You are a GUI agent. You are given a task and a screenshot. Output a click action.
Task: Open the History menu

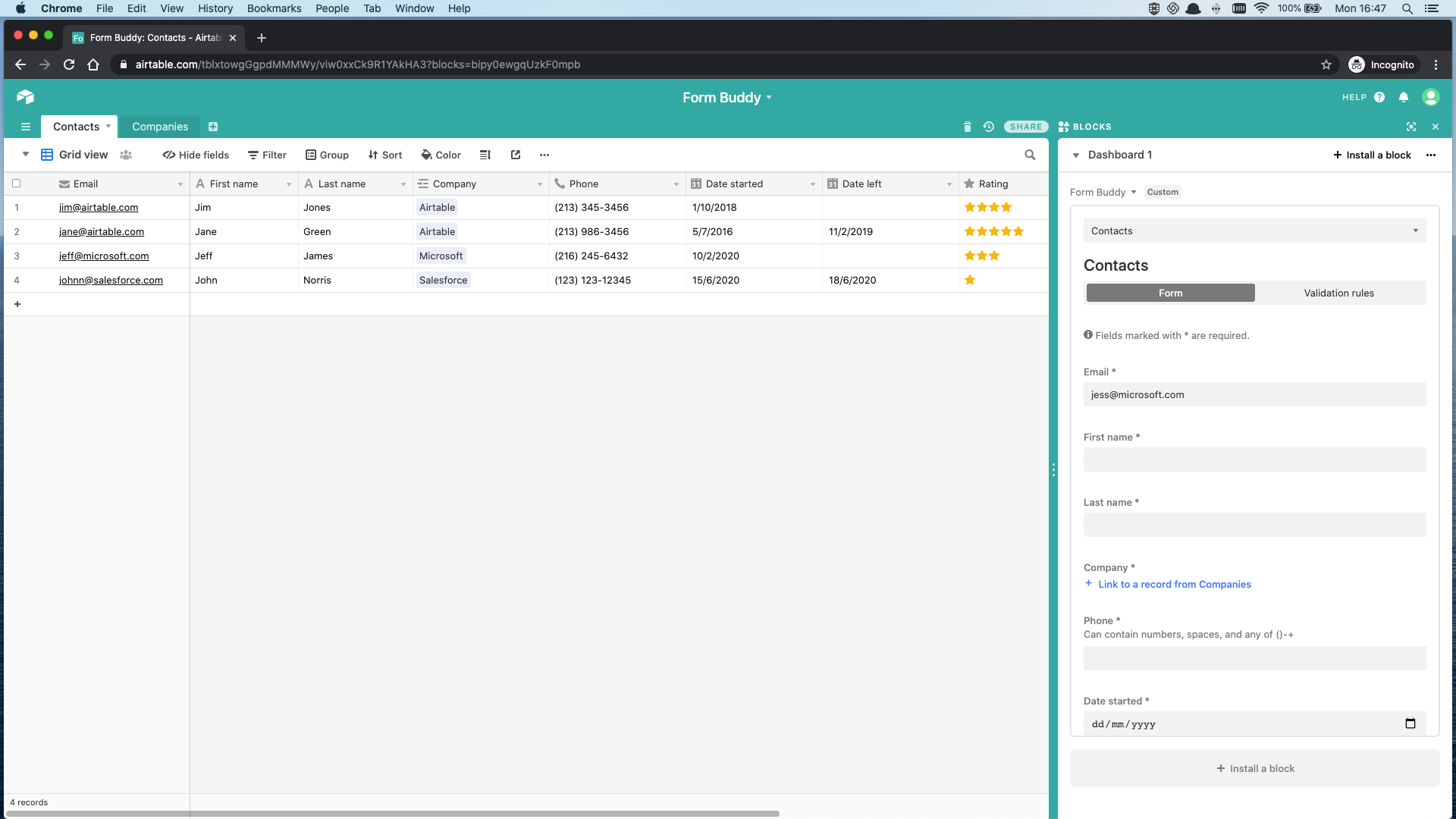click(x=215, y=8)
